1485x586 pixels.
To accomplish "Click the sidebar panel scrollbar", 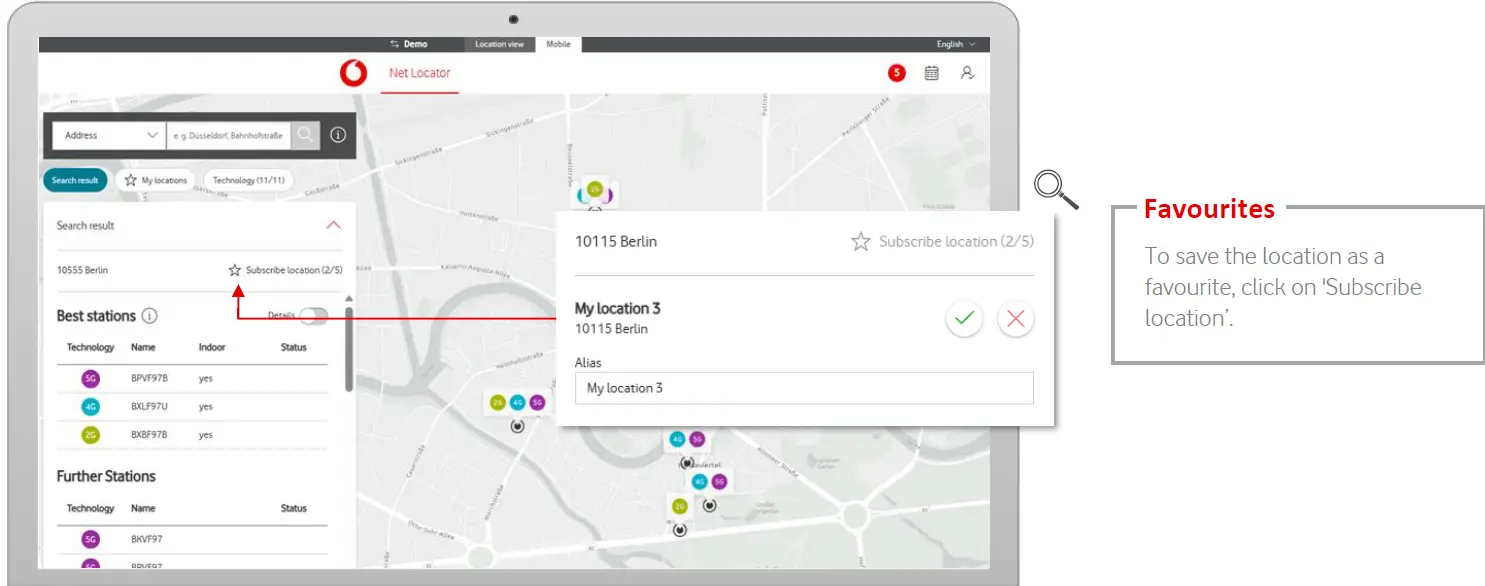I will click(349, 350).
